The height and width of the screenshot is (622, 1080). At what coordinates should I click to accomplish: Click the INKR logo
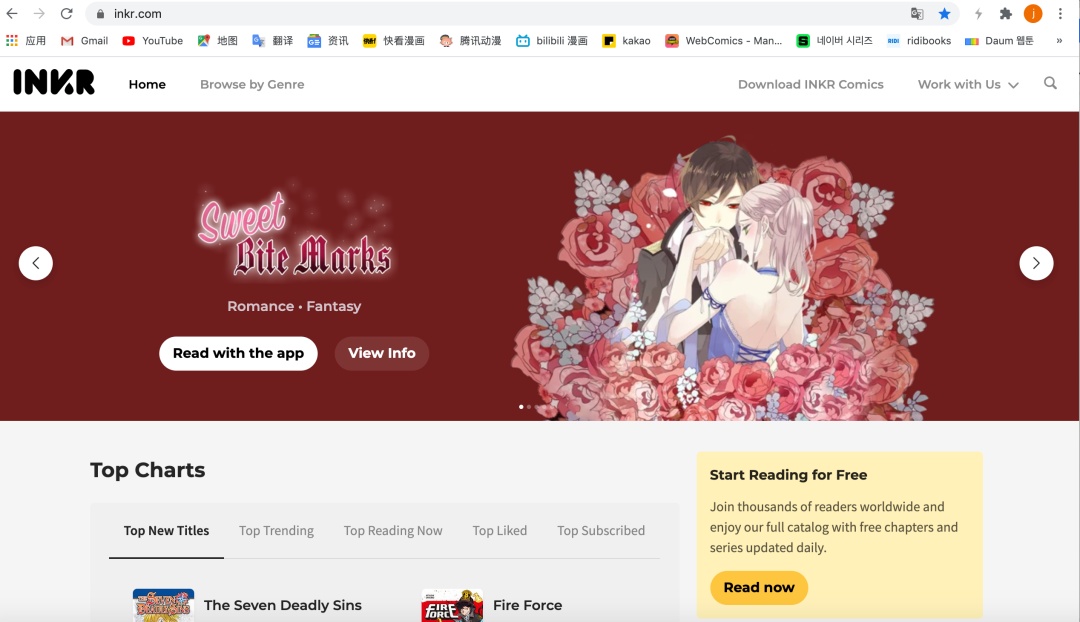pos(54,83)
